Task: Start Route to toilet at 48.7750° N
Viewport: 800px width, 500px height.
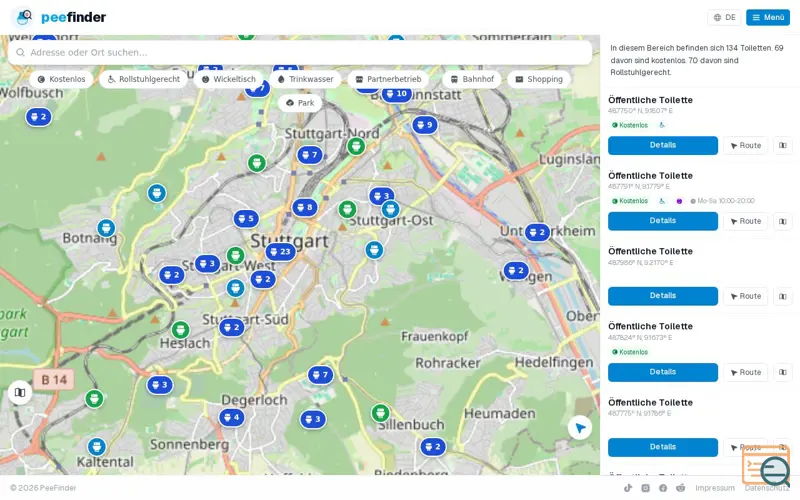Action: pyautogui.click(x=745, y=145)
